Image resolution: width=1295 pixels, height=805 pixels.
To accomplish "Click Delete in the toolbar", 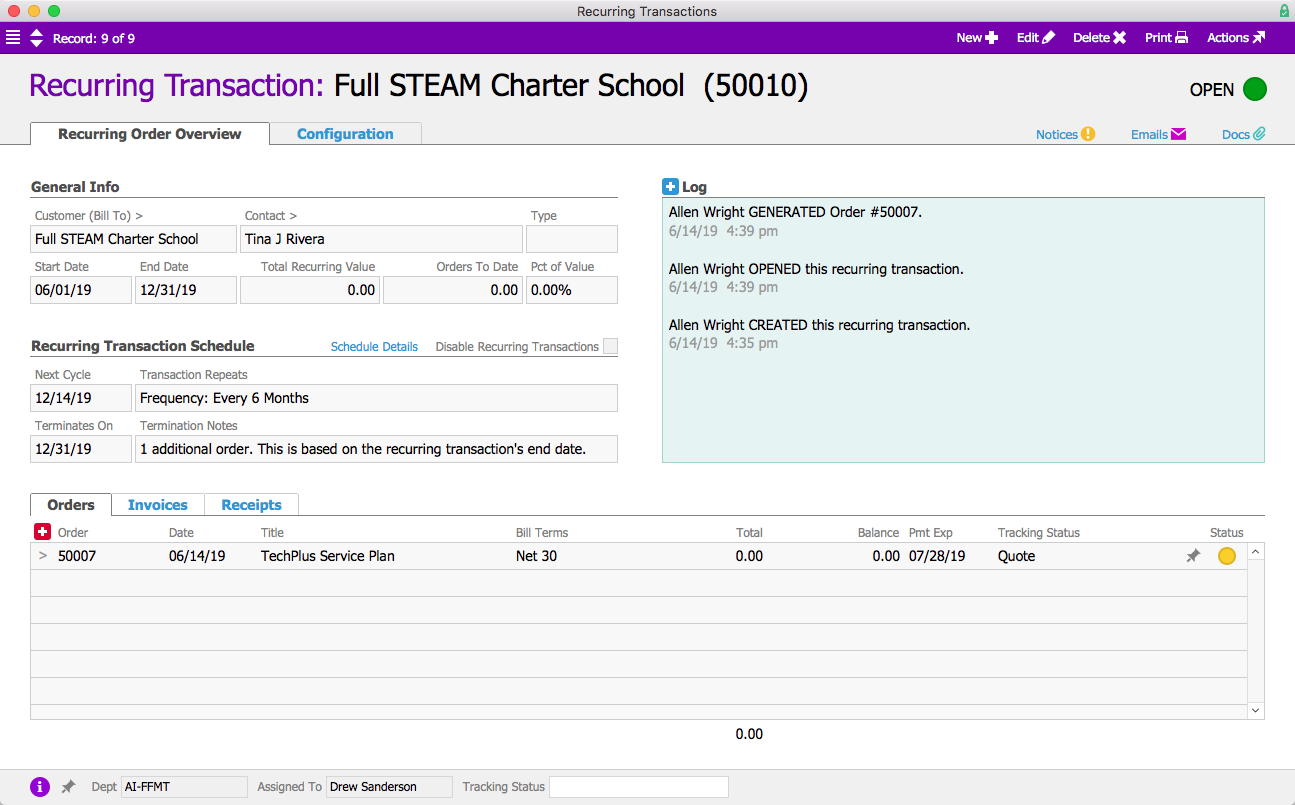I will 1100,38.
